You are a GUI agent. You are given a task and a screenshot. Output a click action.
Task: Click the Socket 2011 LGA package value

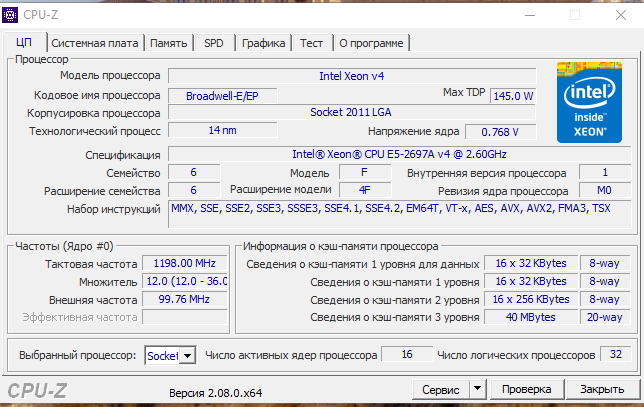pos(352,112)
